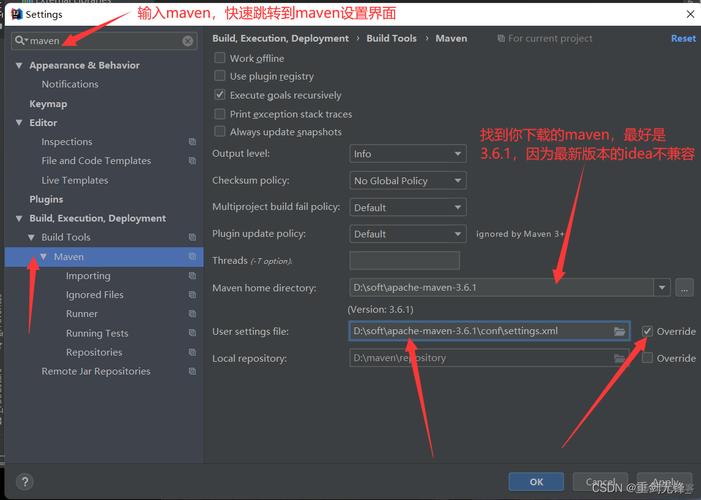Select Notifications in settings tree
This screenshot has width=701, height=500.
click(70, 84)
